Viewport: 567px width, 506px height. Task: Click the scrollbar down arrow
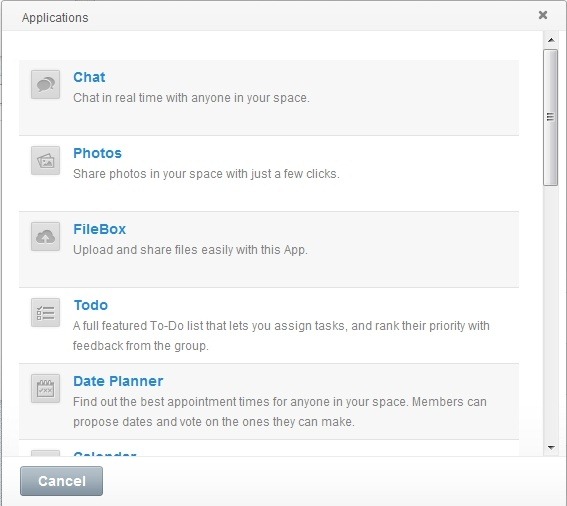(551, 448)
